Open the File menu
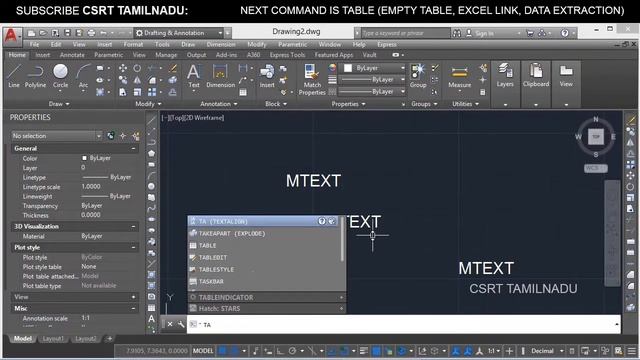The image size is (640, 360). click(x=35, y=44)
